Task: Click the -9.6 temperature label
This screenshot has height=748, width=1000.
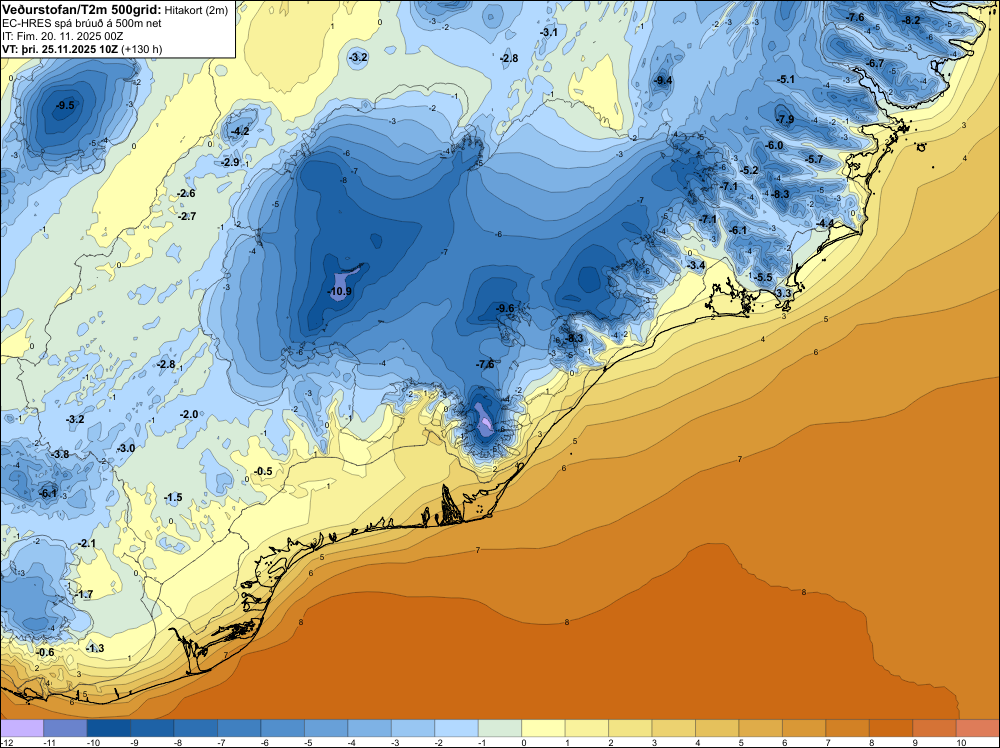Action: [504, 308]
